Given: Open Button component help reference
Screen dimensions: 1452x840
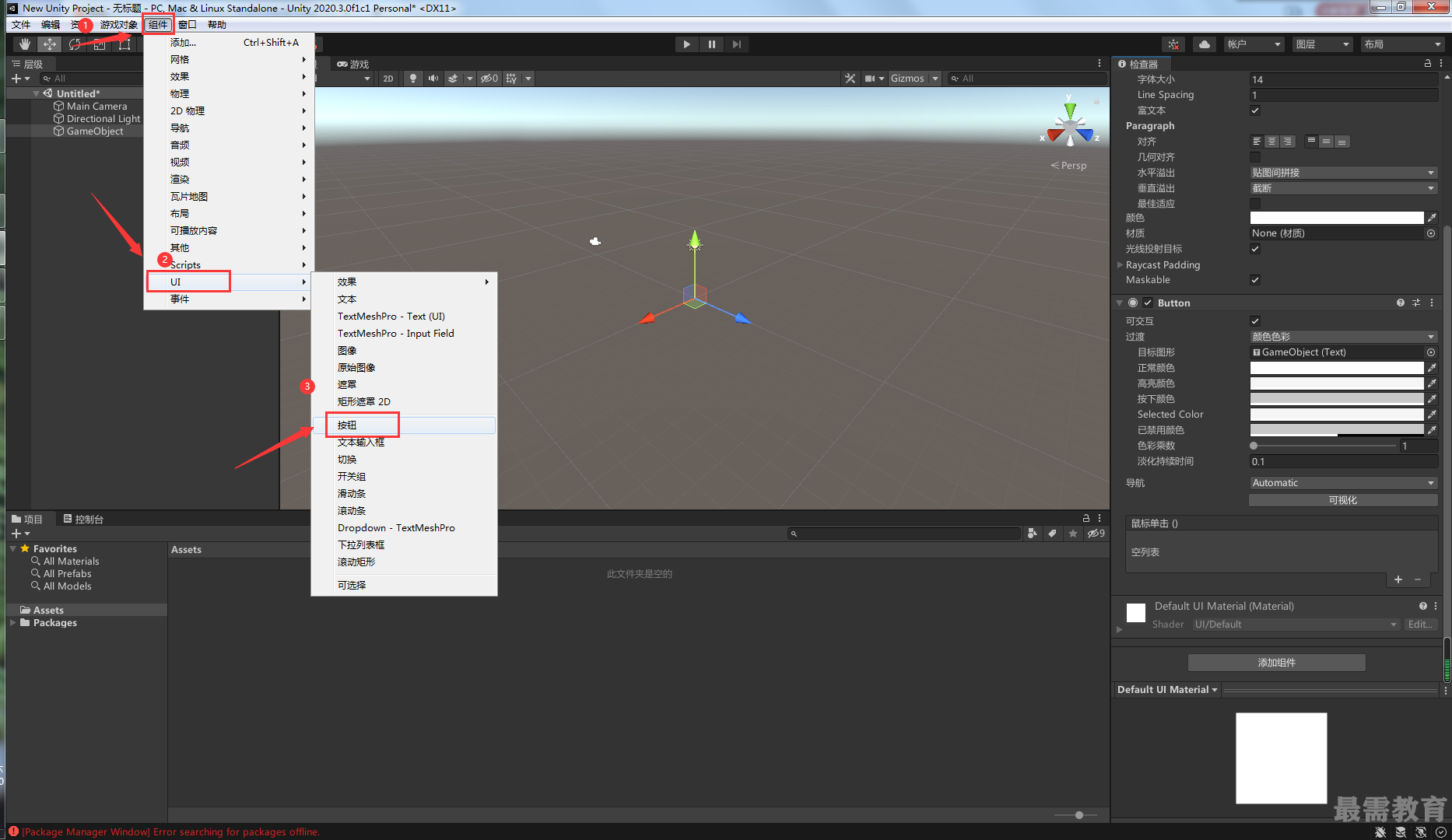Looking at the screenshot, I should tap(1401, 303).
